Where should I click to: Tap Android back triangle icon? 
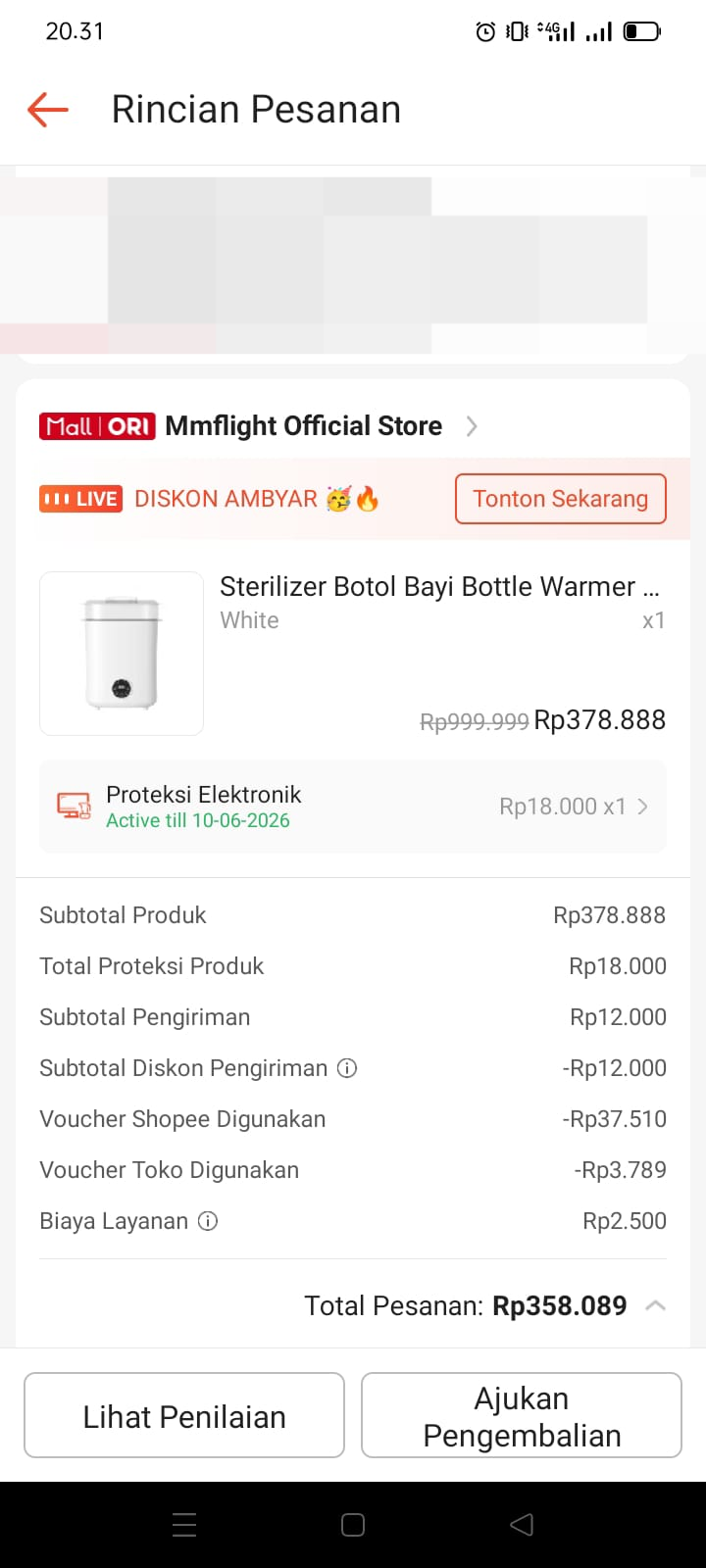[x=522, y=1525]
